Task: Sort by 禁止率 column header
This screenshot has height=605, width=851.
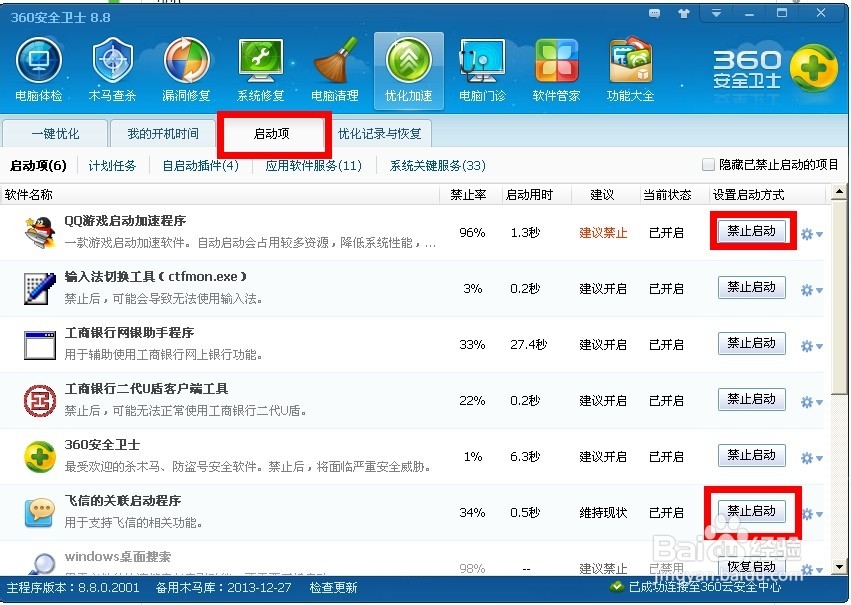Action: [x=468, y=195]
